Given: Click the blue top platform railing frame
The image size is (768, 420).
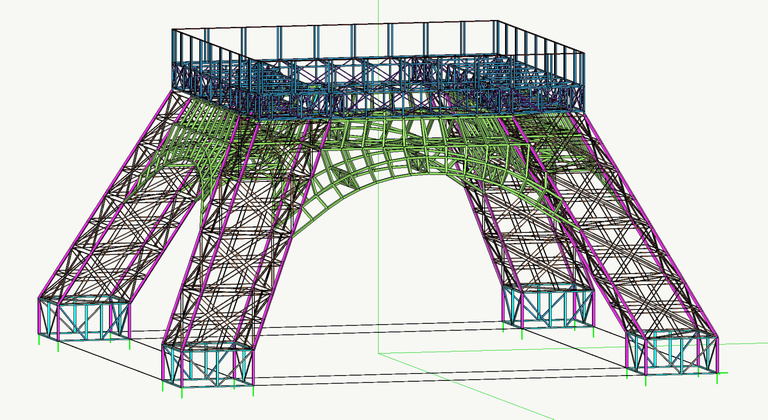Looking at the screenshot, I should [x=378, y=70].
